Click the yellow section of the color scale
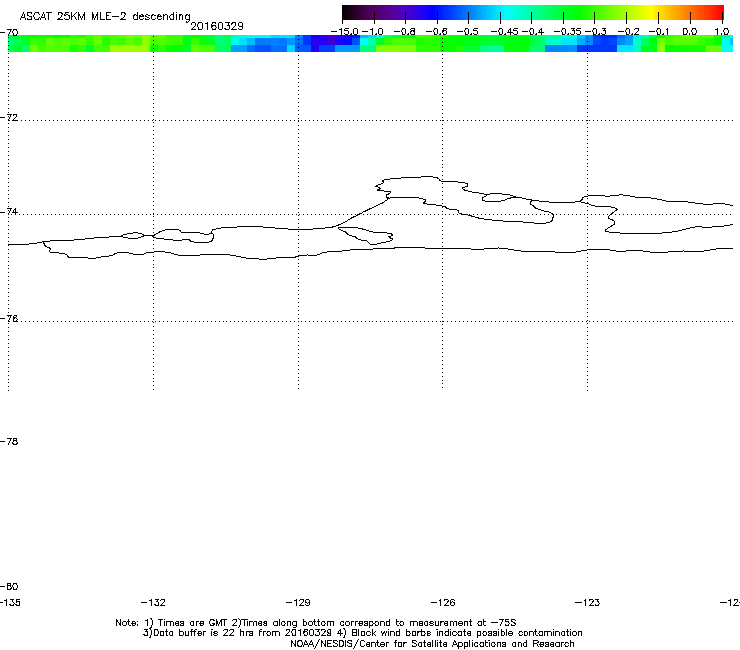This screenshot has width=740, height=650. pyautogui.click(x=652, y=13)
